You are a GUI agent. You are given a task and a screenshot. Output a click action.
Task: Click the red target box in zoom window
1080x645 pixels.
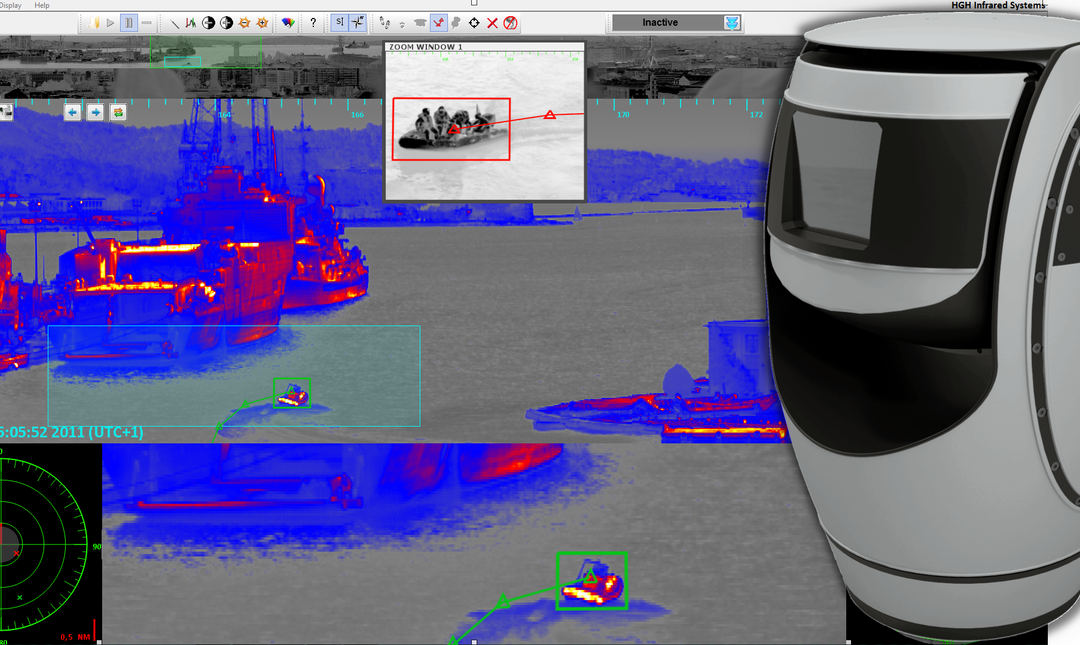pyautogui.click(x=451, y=129)
